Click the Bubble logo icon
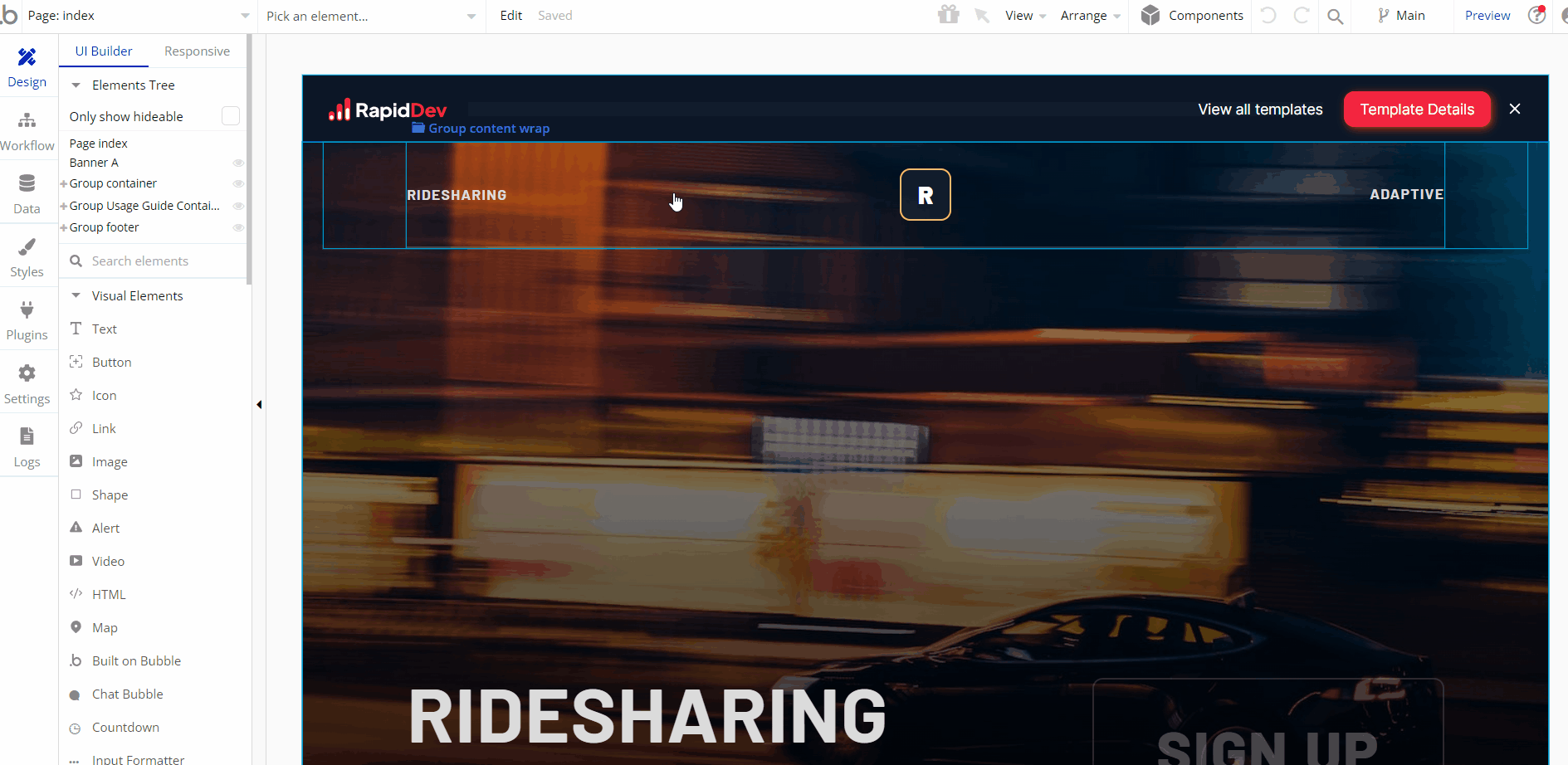The height and width of the screenshot is (765, 1568). pos(9,15)
